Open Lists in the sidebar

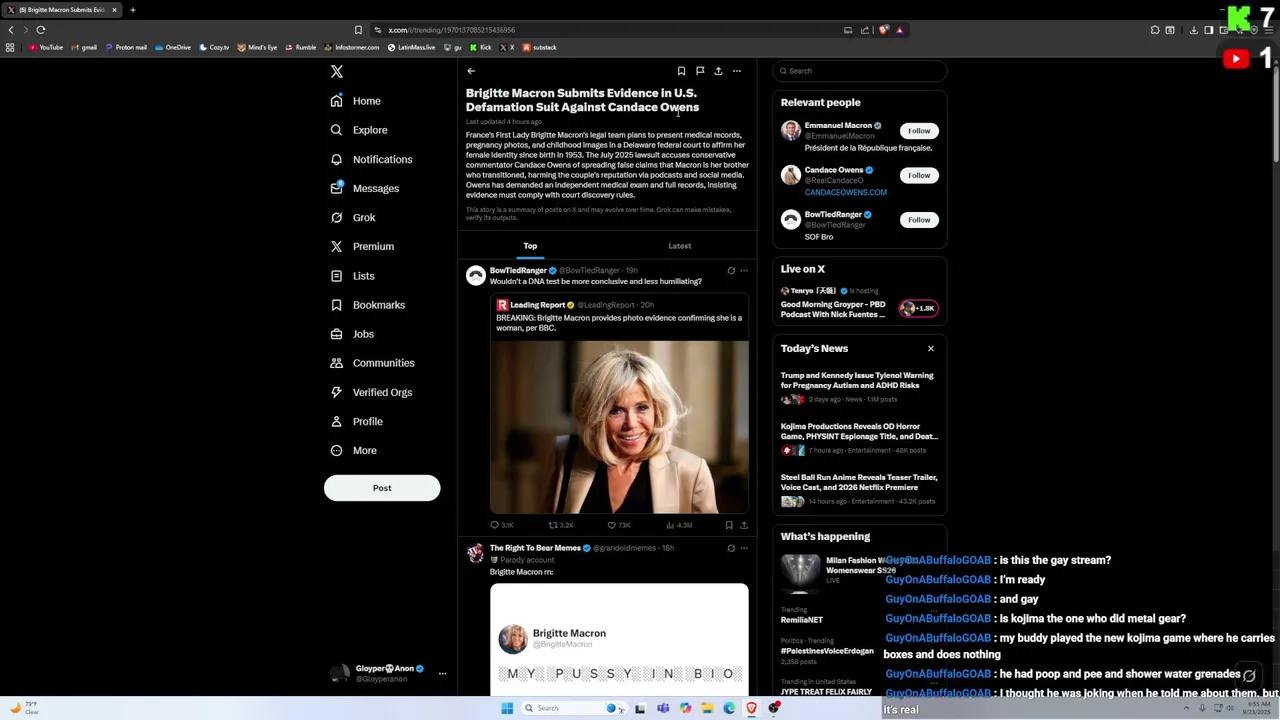tap(352, 276)
